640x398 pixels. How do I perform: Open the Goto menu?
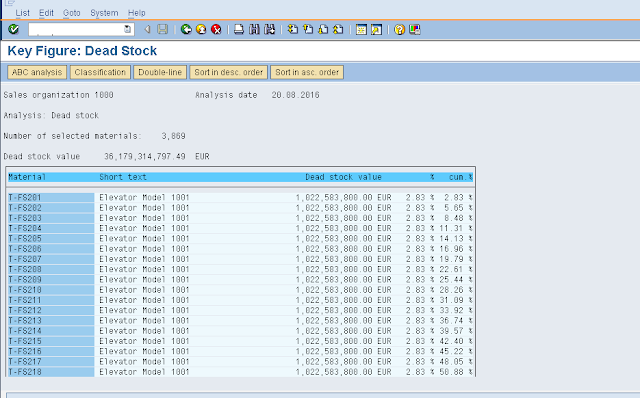tap(71, 13)
